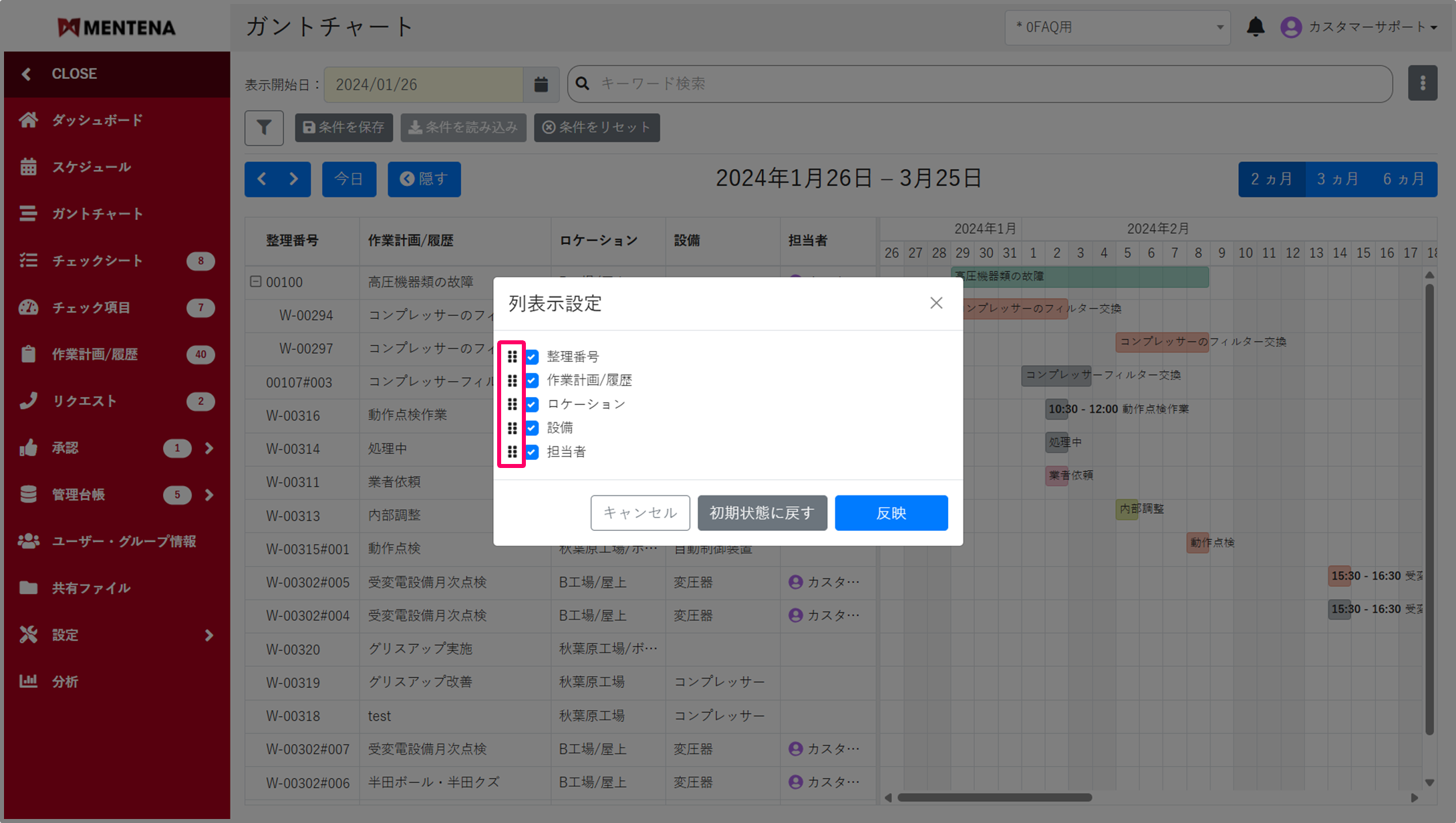Toggle the ロケーション column checkbox
This screenshot has width=1456, height=823.
(532, 404)
